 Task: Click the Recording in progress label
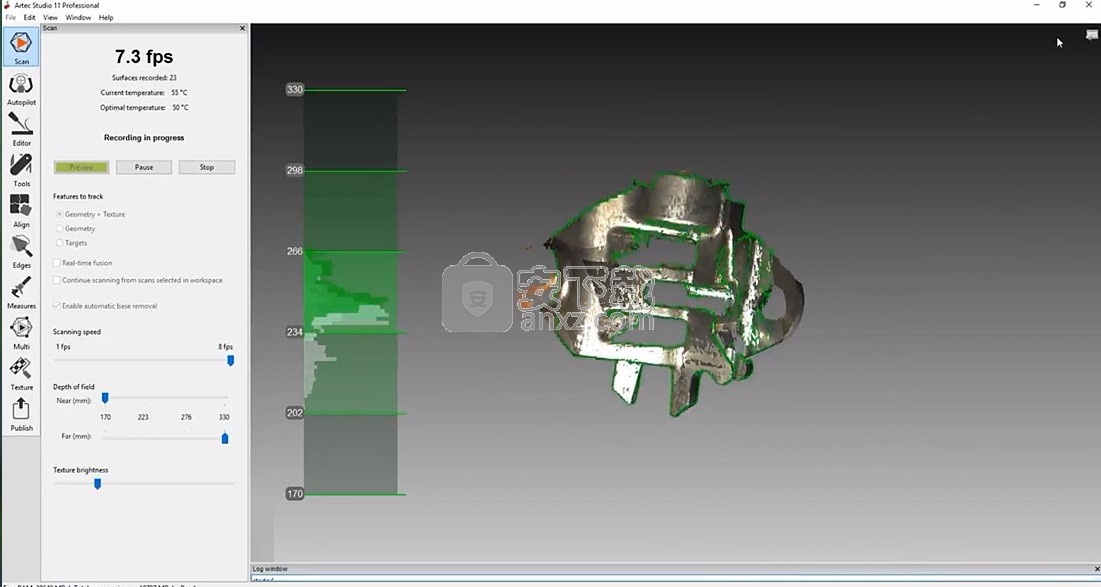click(x=144, y=138)
